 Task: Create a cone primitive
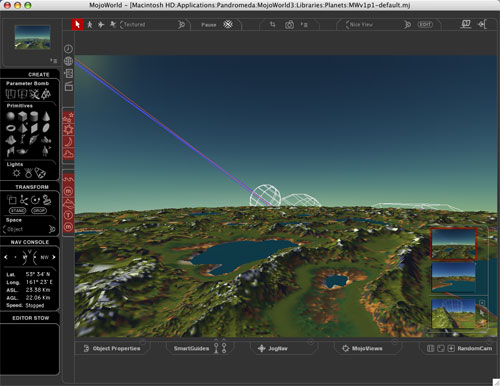(x=46, y=116)
